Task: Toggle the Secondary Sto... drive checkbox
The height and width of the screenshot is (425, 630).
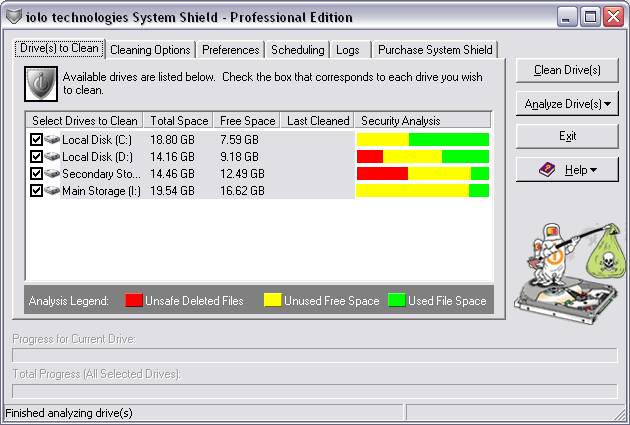Action: click(36, 174)
